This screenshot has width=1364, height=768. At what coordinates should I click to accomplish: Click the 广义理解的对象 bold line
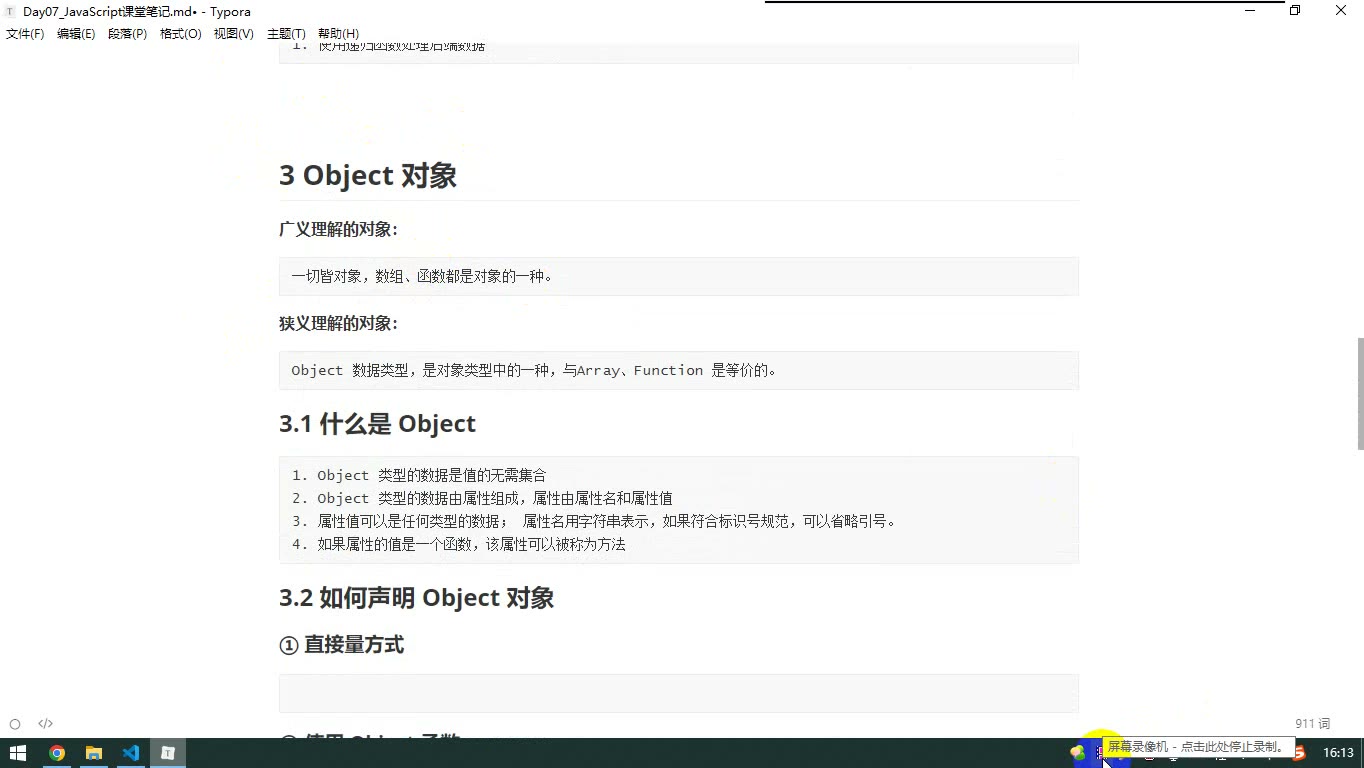(338, 229)
